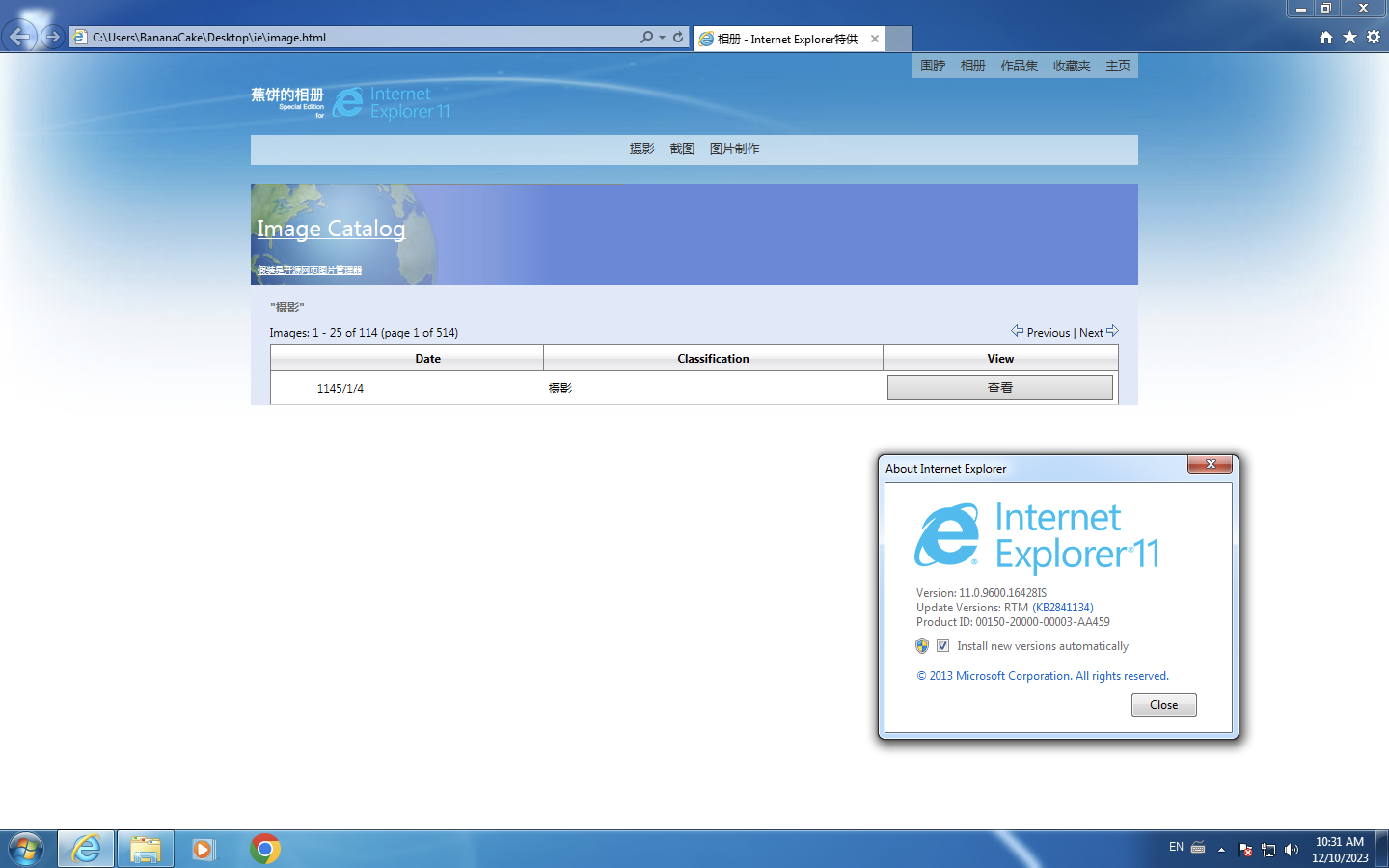Click the Version 11.0.9600.16428IS text

click(x=981, y=593)
